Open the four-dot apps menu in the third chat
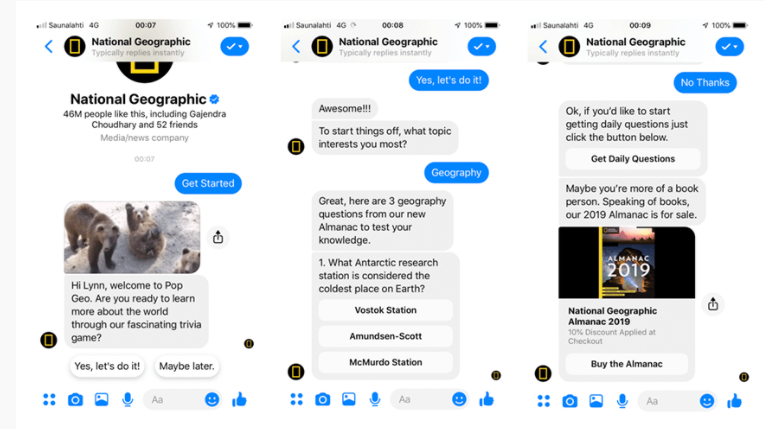Viewport: 765px width, 429px height. (x=544, y=401)
